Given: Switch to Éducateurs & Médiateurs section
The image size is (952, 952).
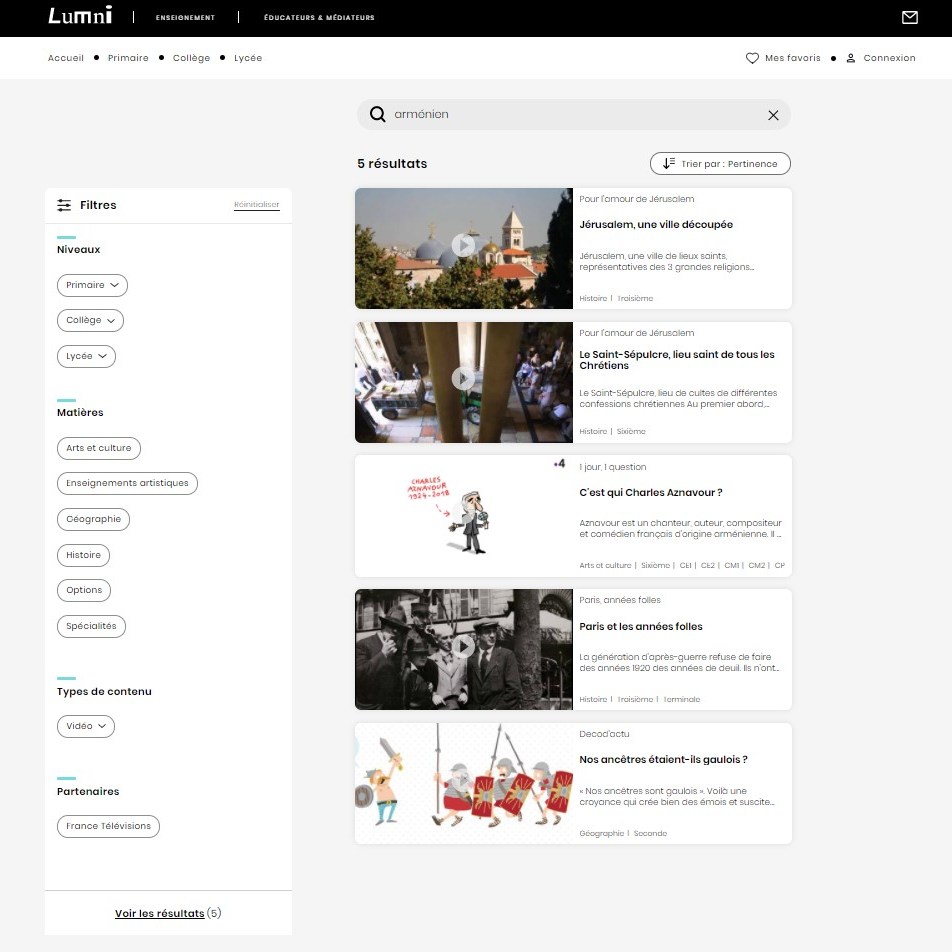Looking at the screenshot, I should pos(319,18).
